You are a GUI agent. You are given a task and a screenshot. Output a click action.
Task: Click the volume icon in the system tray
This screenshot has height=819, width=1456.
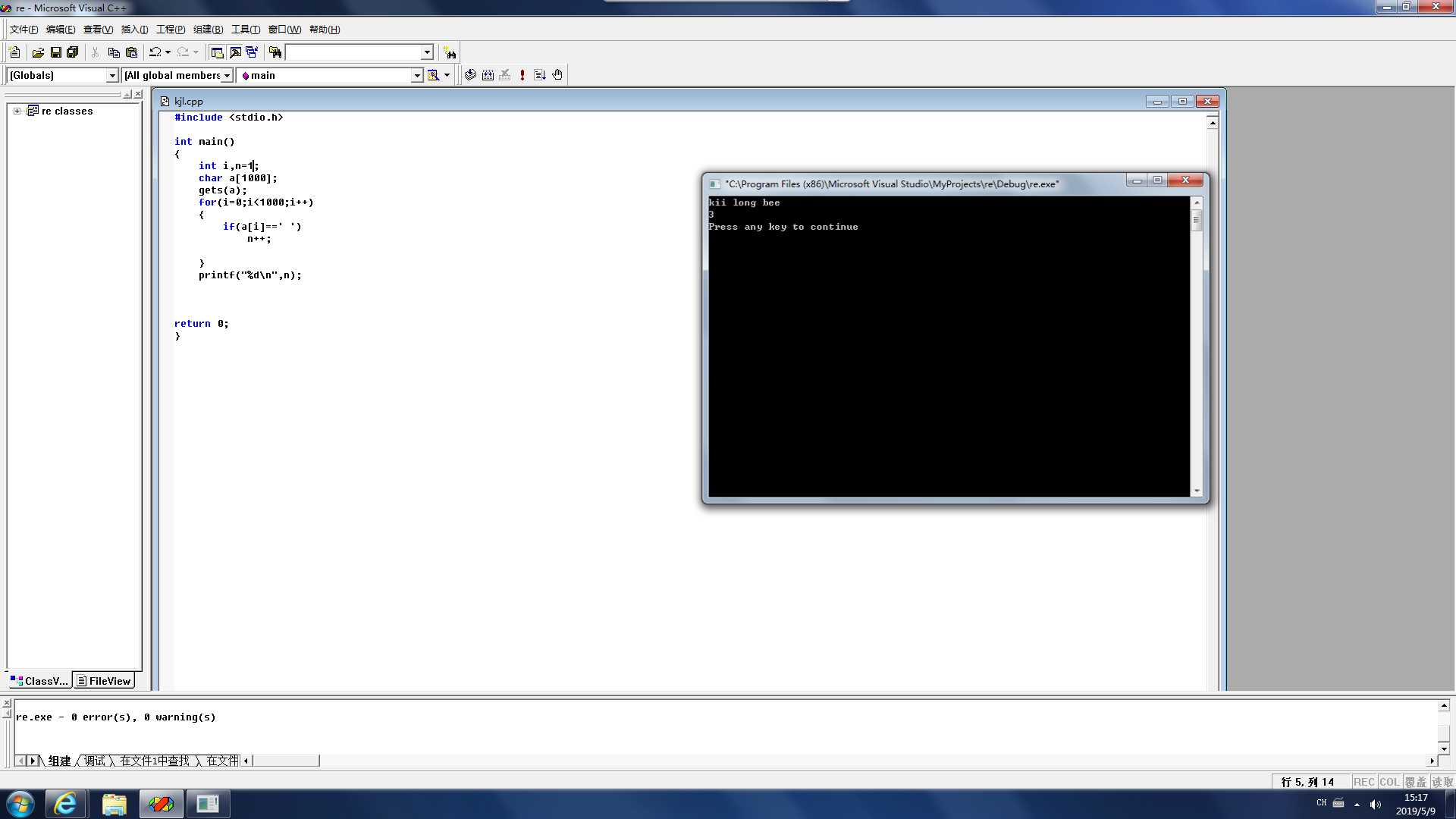tap(1376, 804)
